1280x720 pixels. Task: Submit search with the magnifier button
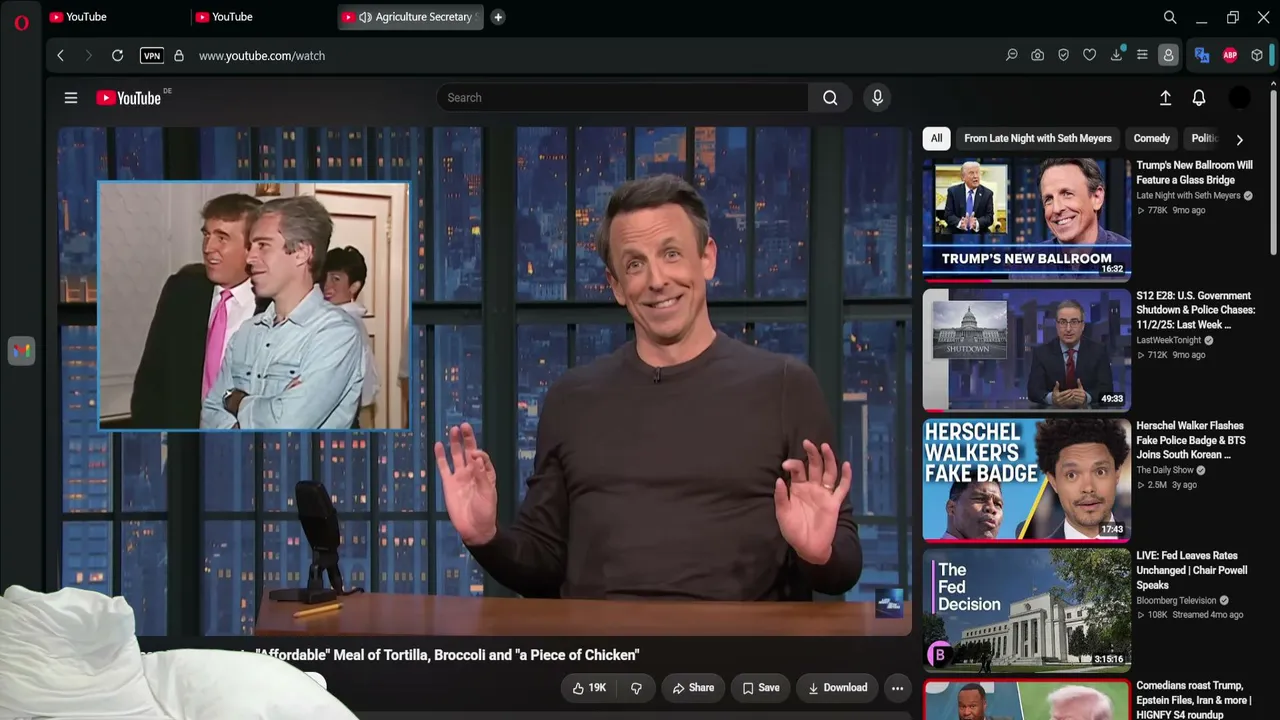pyautogui.click(x=830, y=98)
